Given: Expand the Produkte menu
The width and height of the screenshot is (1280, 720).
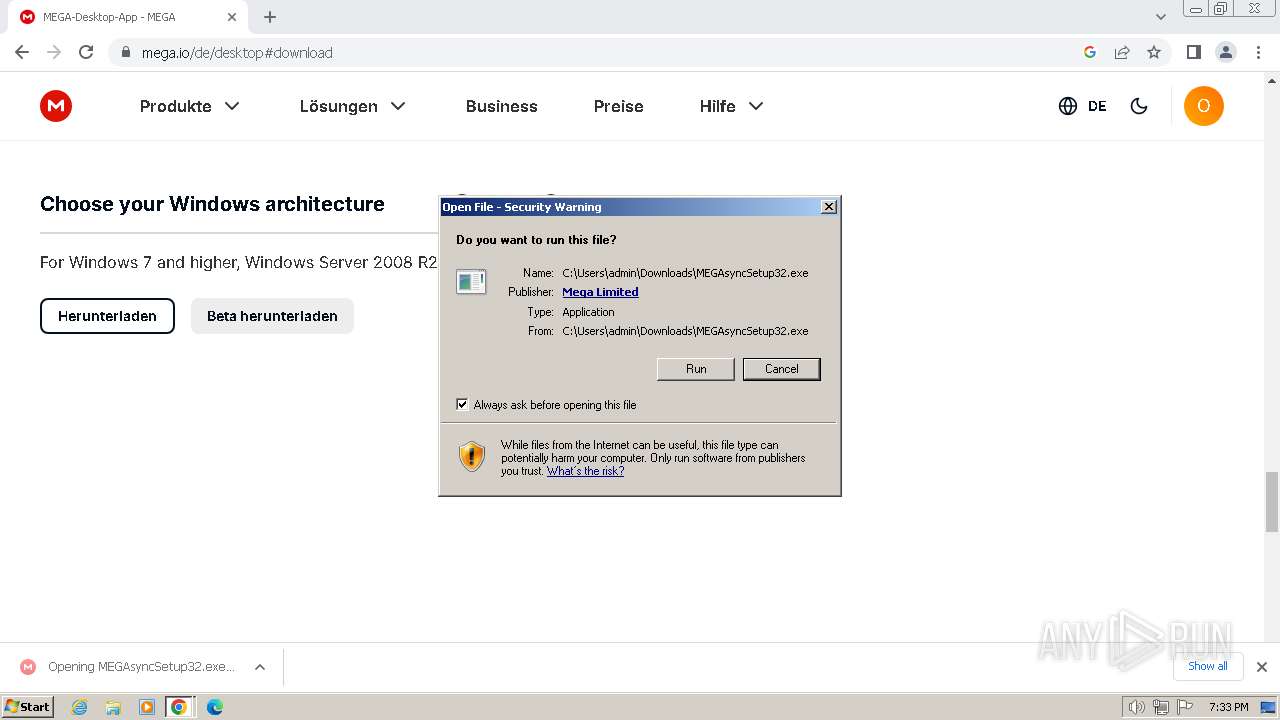Looking at the screenshot, I should point(190,106).
